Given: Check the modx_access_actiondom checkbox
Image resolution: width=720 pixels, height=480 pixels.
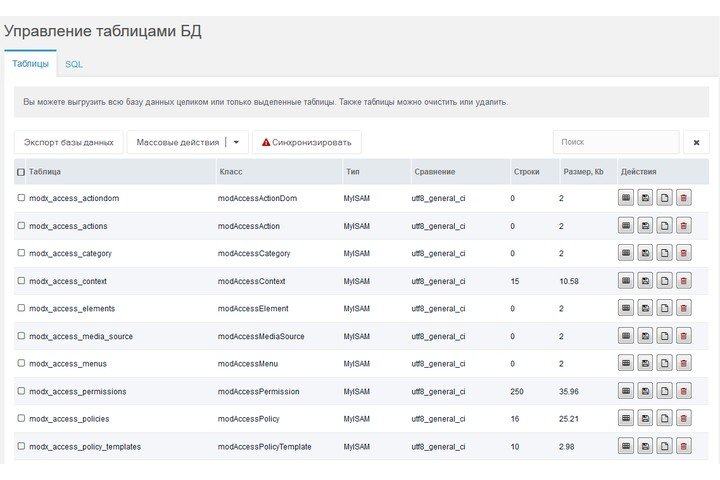Looking at the screenshot, I should coord(21,198).
